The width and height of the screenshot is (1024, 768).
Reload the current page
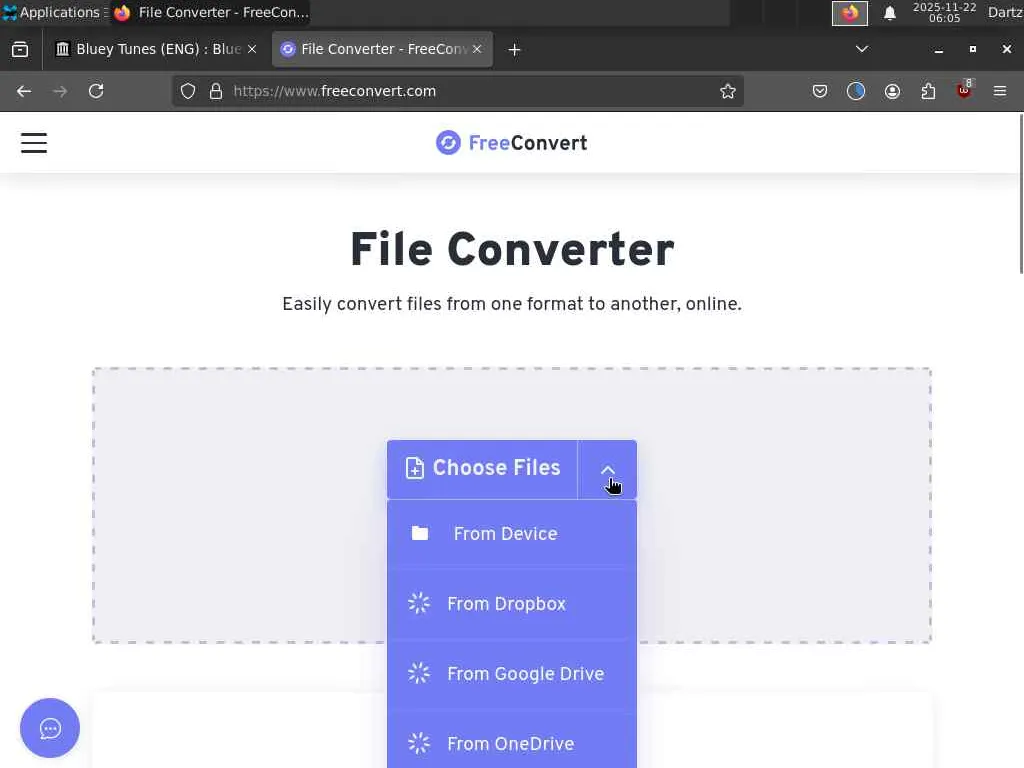pyautogui.click(x=96, y=91)
